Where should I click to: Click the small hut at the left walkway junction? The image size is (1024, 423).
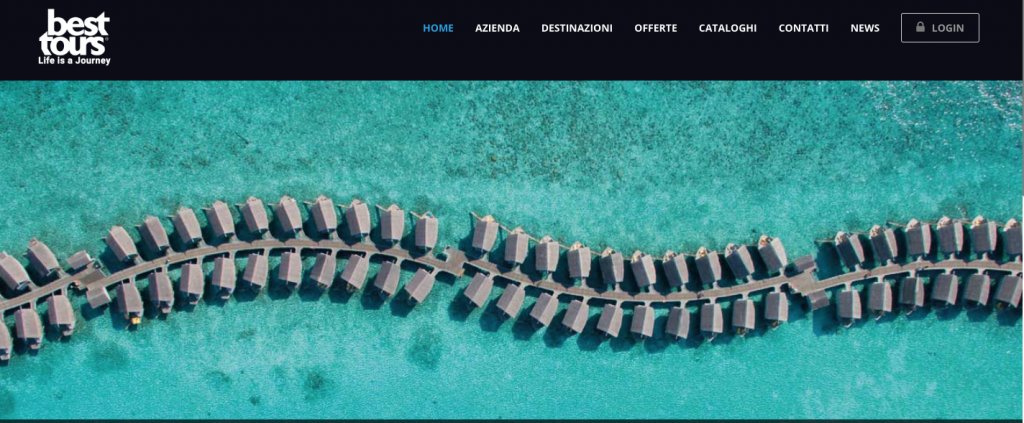click(x=80, y=260)
